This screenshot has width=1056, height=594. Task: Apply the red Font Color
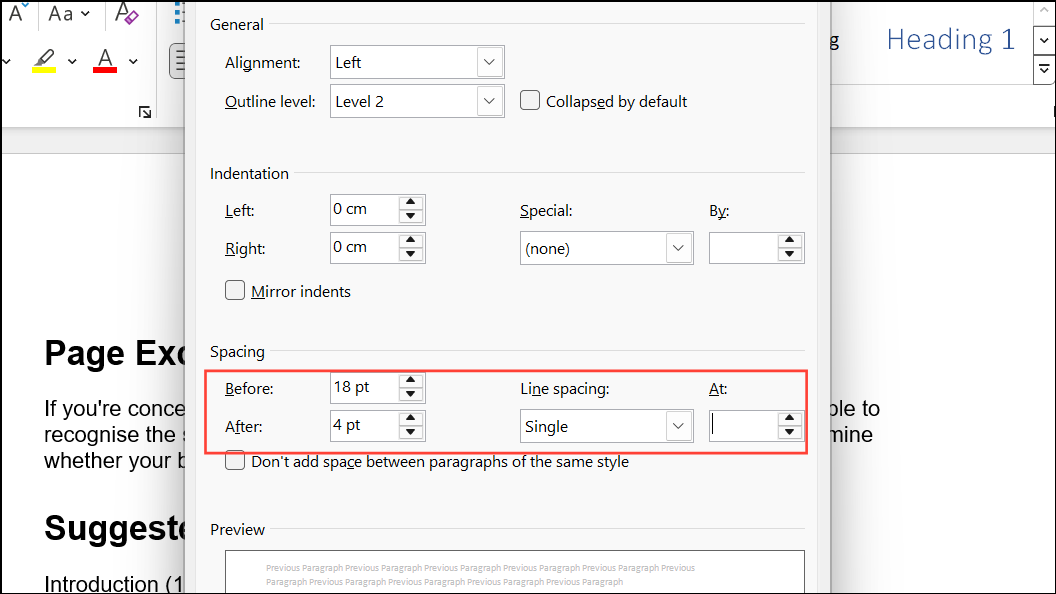point(104,62)
